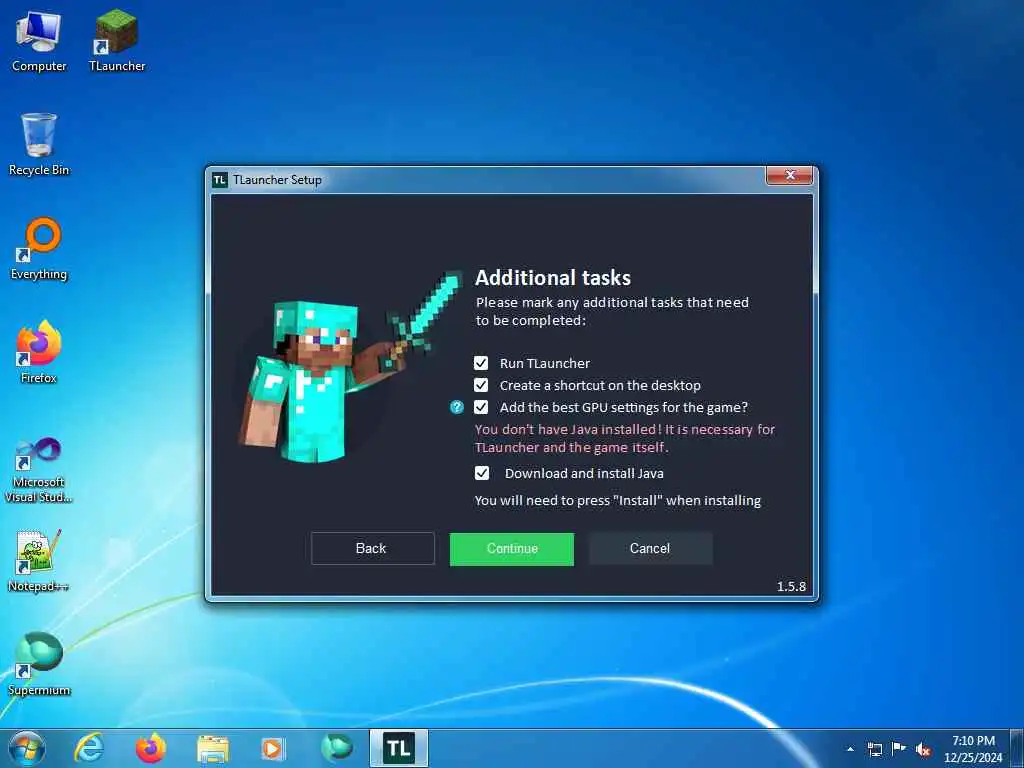Uncheck the Run TLauncher checkbox

[481, 363]
